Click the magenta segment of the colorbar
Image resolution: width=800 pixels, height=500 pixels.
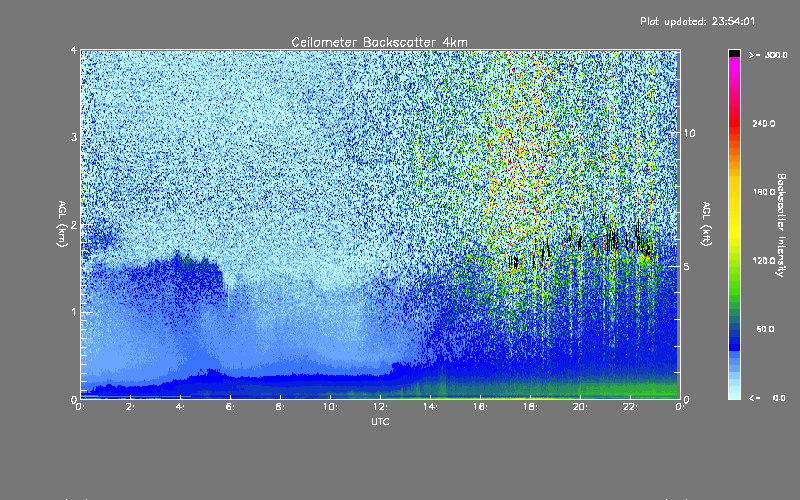pyautogui.click(x=734, y=66)
